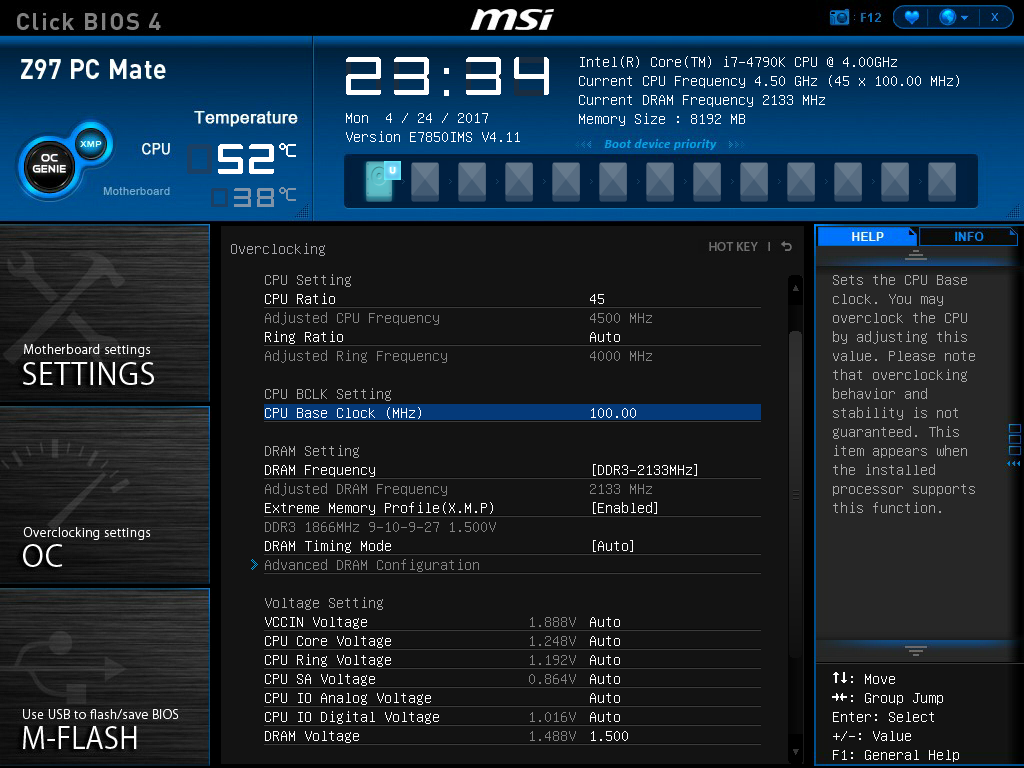The image size is (1024, 768).
Task: Select the Ring Ratio setting
Action: click(x=512, y=337)
